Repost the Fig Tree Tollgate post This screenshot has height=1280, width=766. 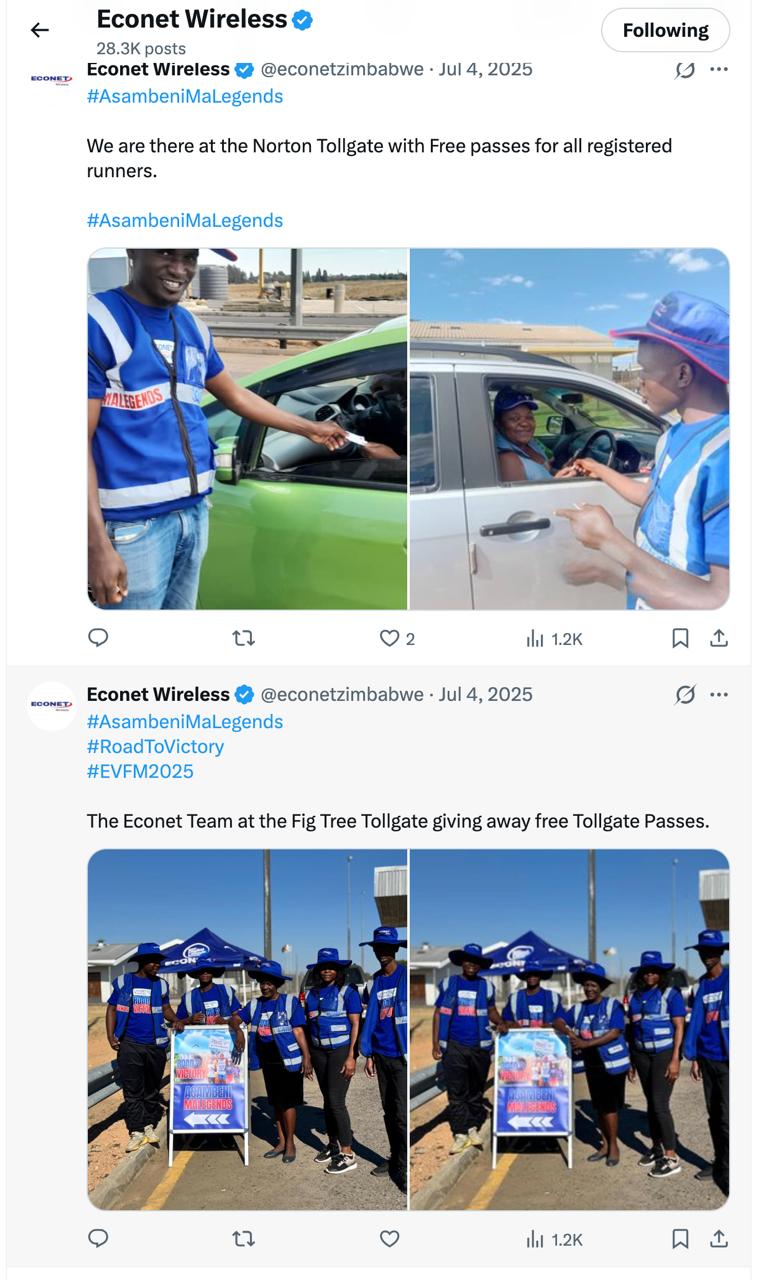point(243,1239)
